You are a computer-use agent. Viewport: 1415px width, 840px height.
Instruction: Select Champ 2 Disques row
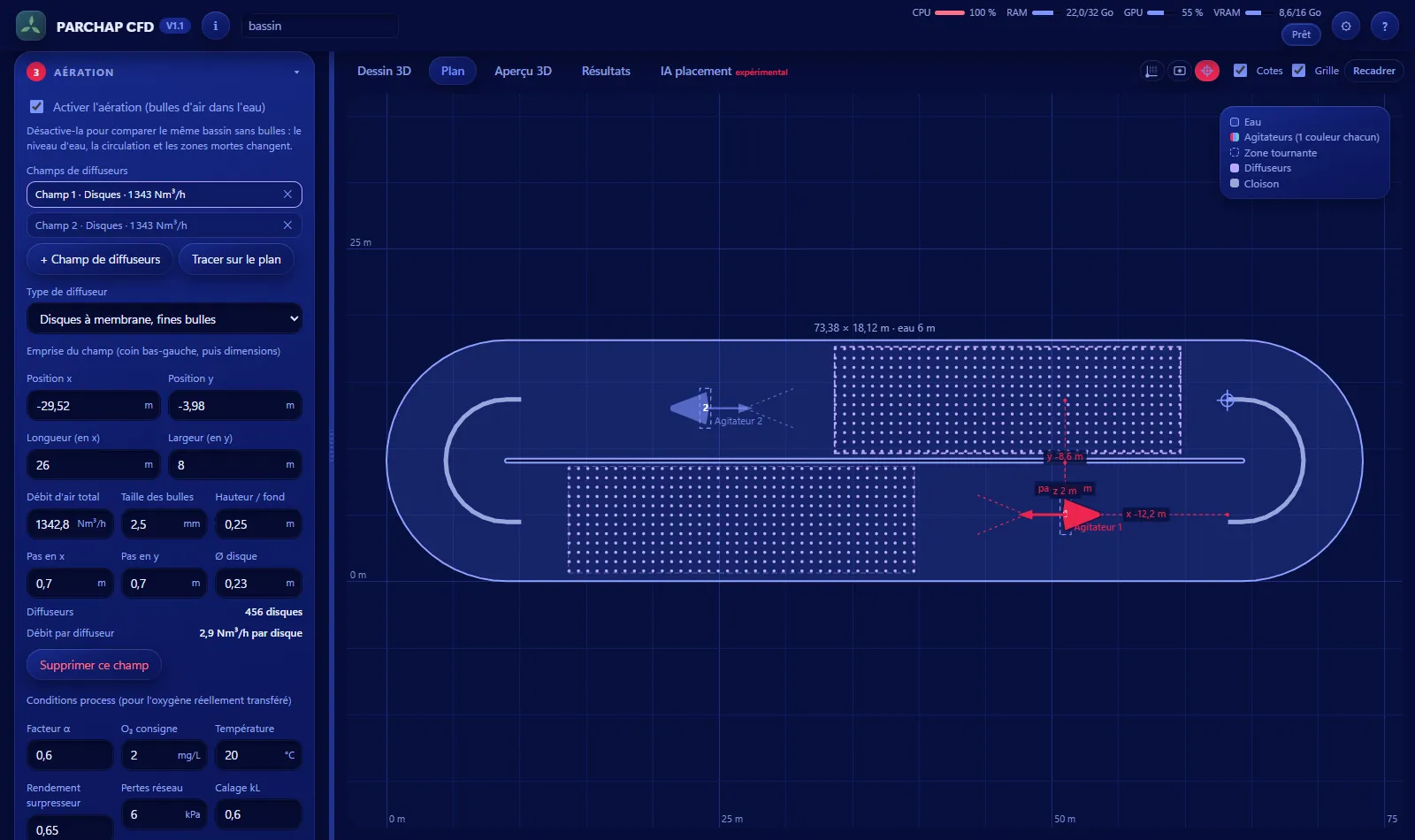coord(164,225)
